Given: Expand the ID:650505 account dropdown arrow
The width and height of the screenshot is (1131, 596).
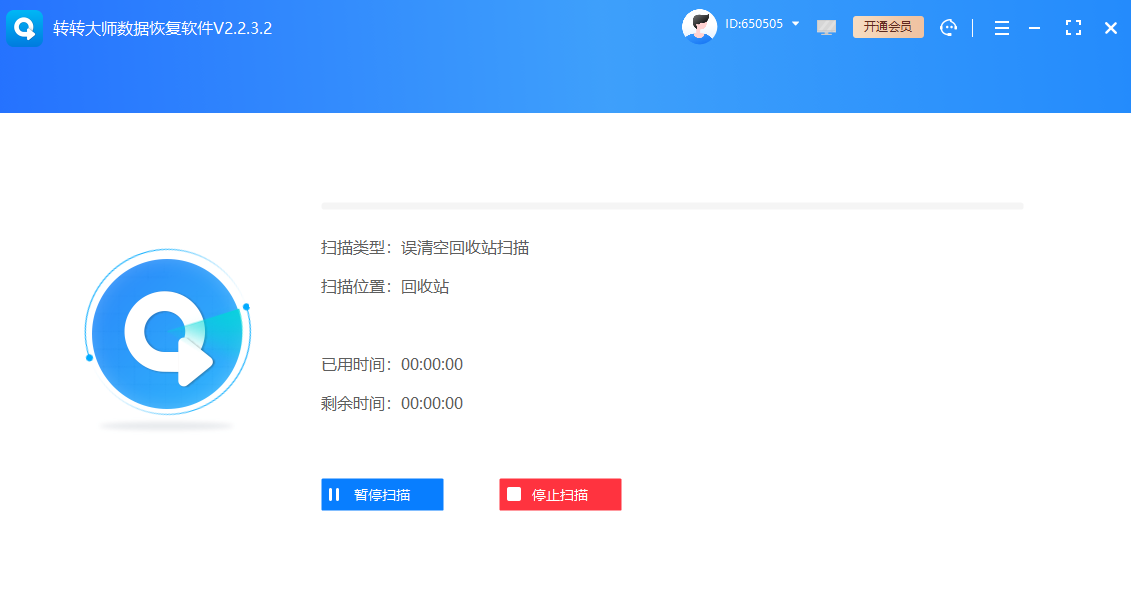Looking at the screenshot, I should 795,24.
